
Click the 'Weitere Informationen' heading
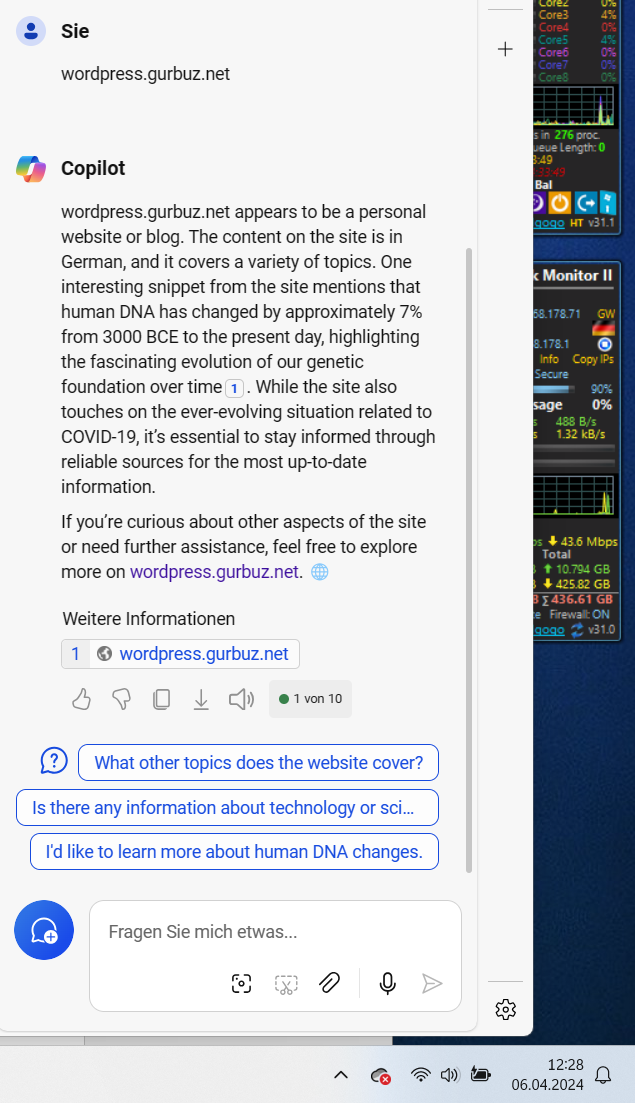coord(148,619)
